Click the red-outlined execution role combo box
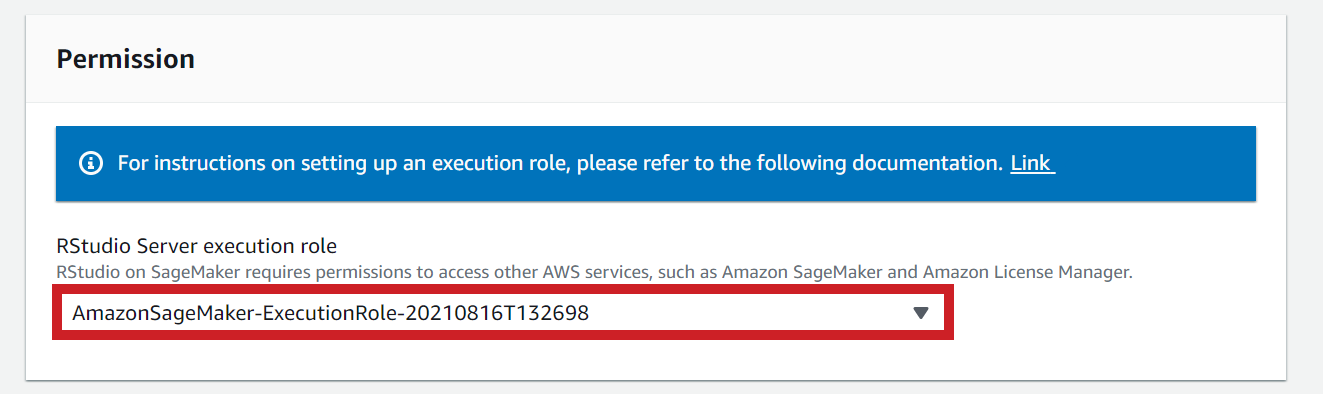Screen dimensions: 1323x394 click(x=503, y=313)
